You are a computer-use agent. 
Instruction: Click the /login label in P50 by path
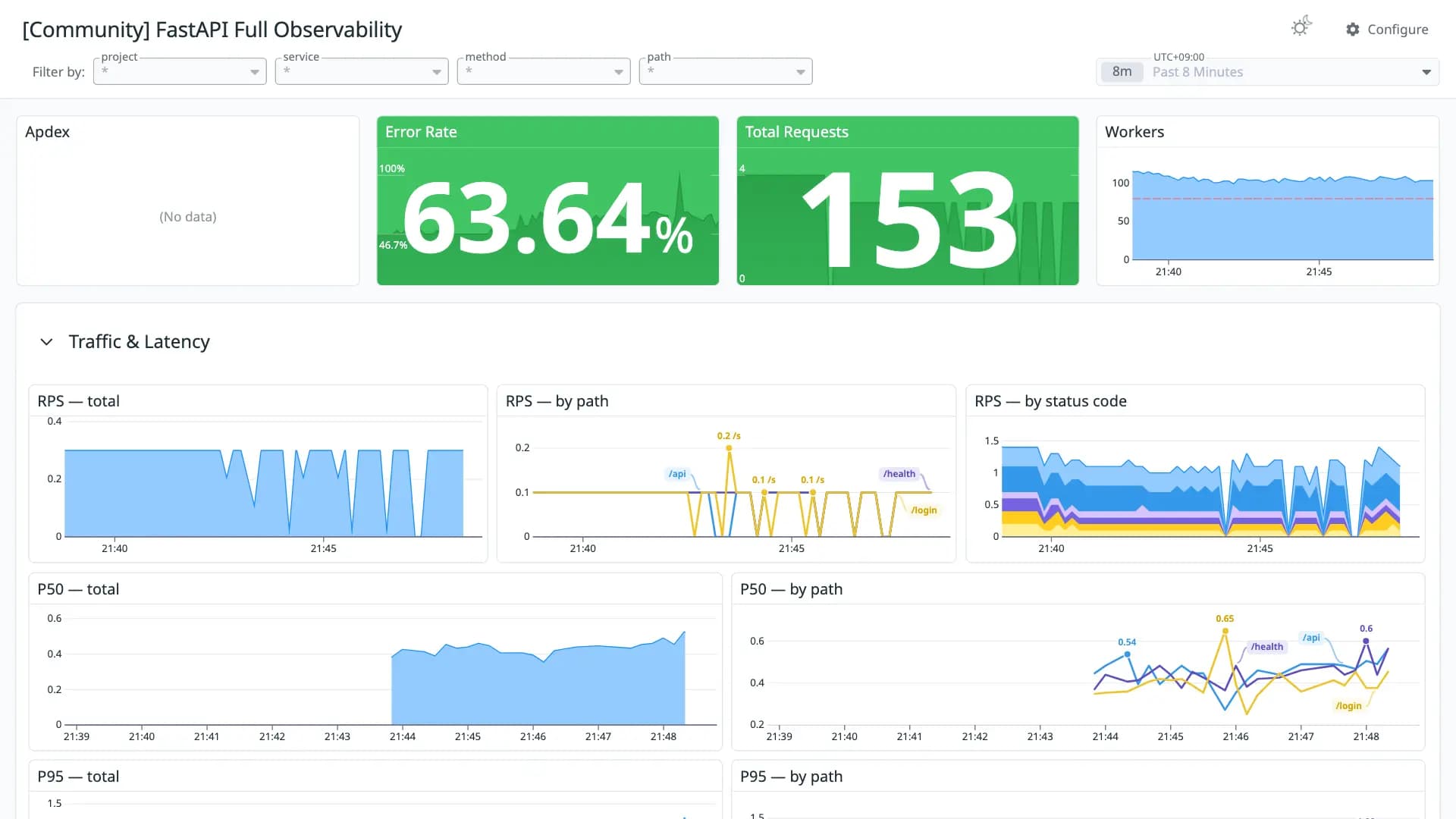click(1348, 706)
